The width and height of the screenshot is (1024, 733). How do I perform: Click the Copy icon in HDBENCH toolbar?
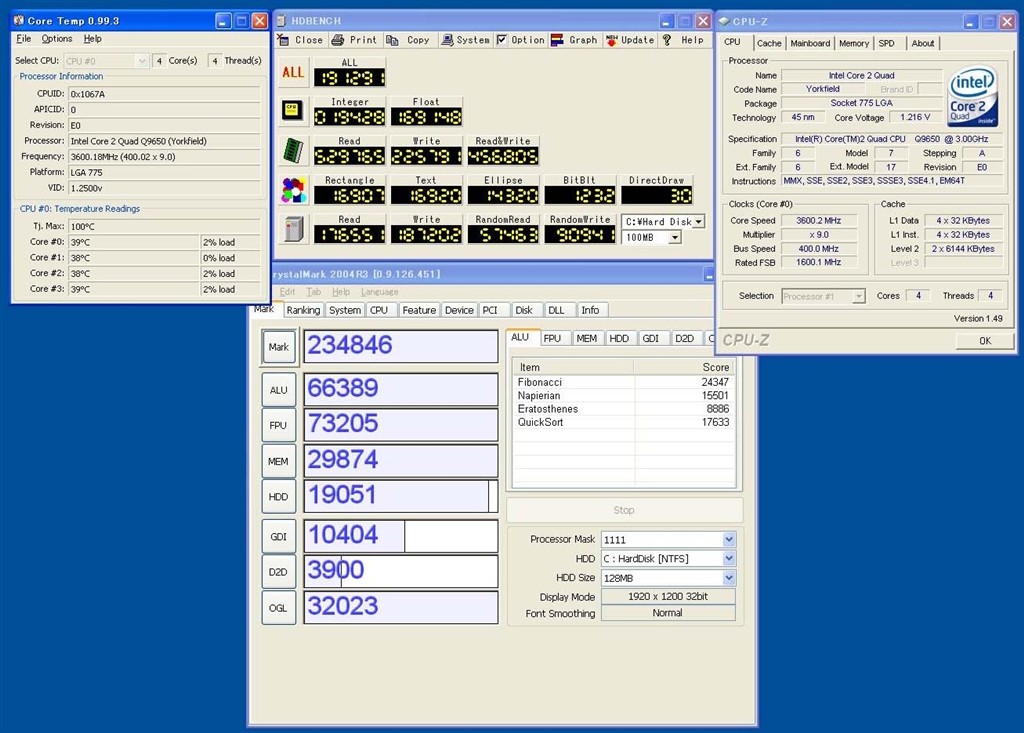point(392,40)
